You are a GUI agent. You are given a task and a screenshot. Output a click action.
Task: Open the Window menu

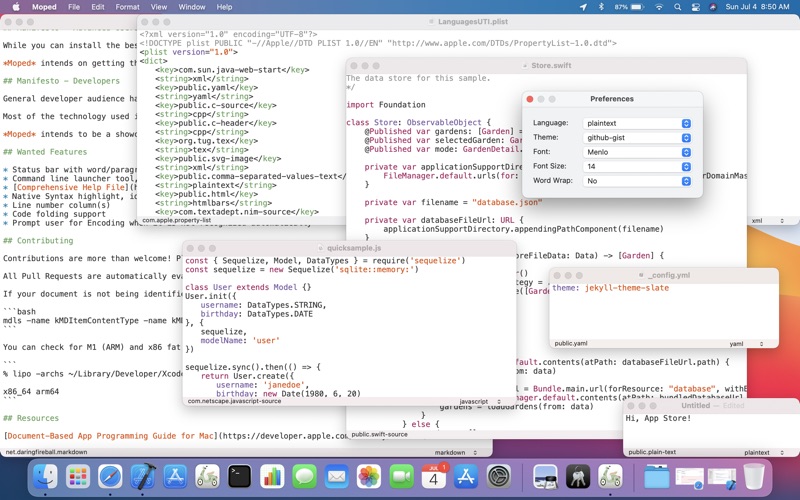click(x=192, y=7)
